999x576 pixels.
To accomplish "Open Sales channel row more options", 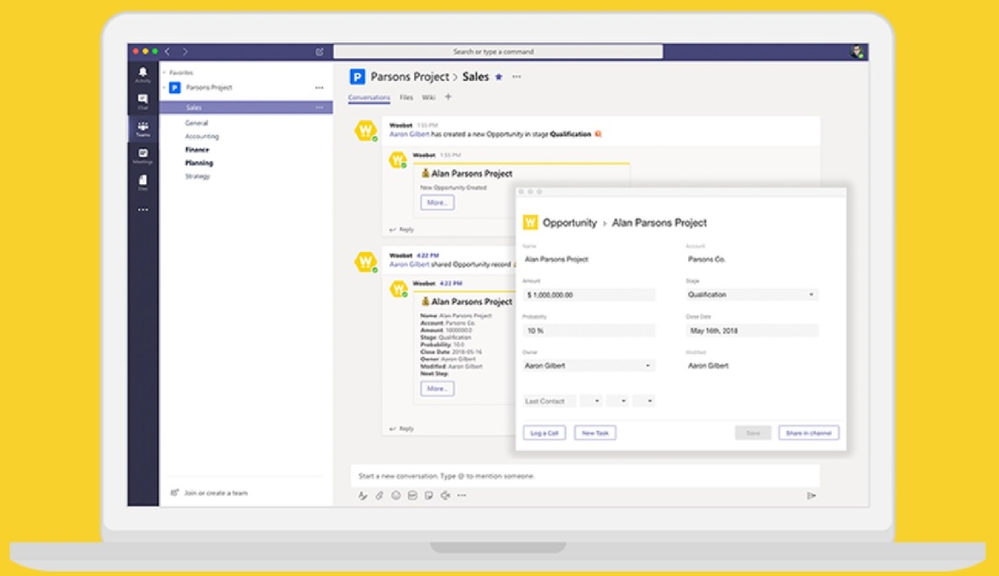I will pos(319,108).
